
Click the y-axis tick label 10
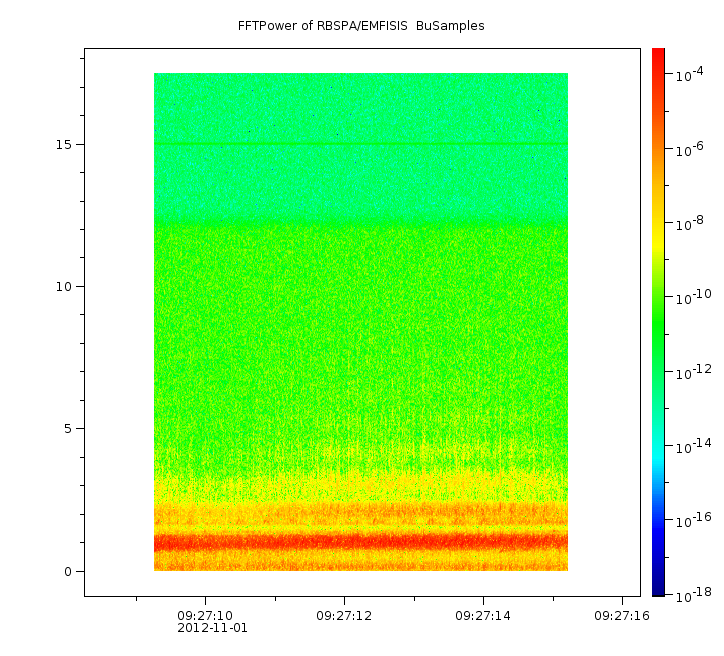[62, 287]
